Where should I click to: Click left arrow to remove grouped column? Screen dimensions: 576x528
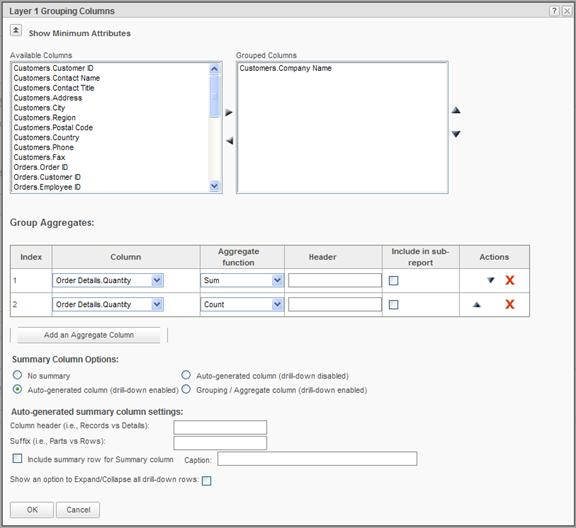pos(230,141)
